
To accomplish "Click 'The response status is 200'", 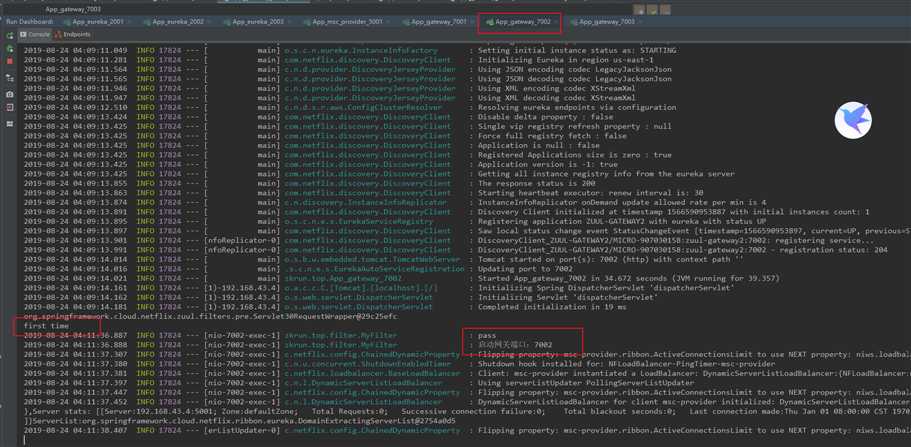I will coord(536,183).
